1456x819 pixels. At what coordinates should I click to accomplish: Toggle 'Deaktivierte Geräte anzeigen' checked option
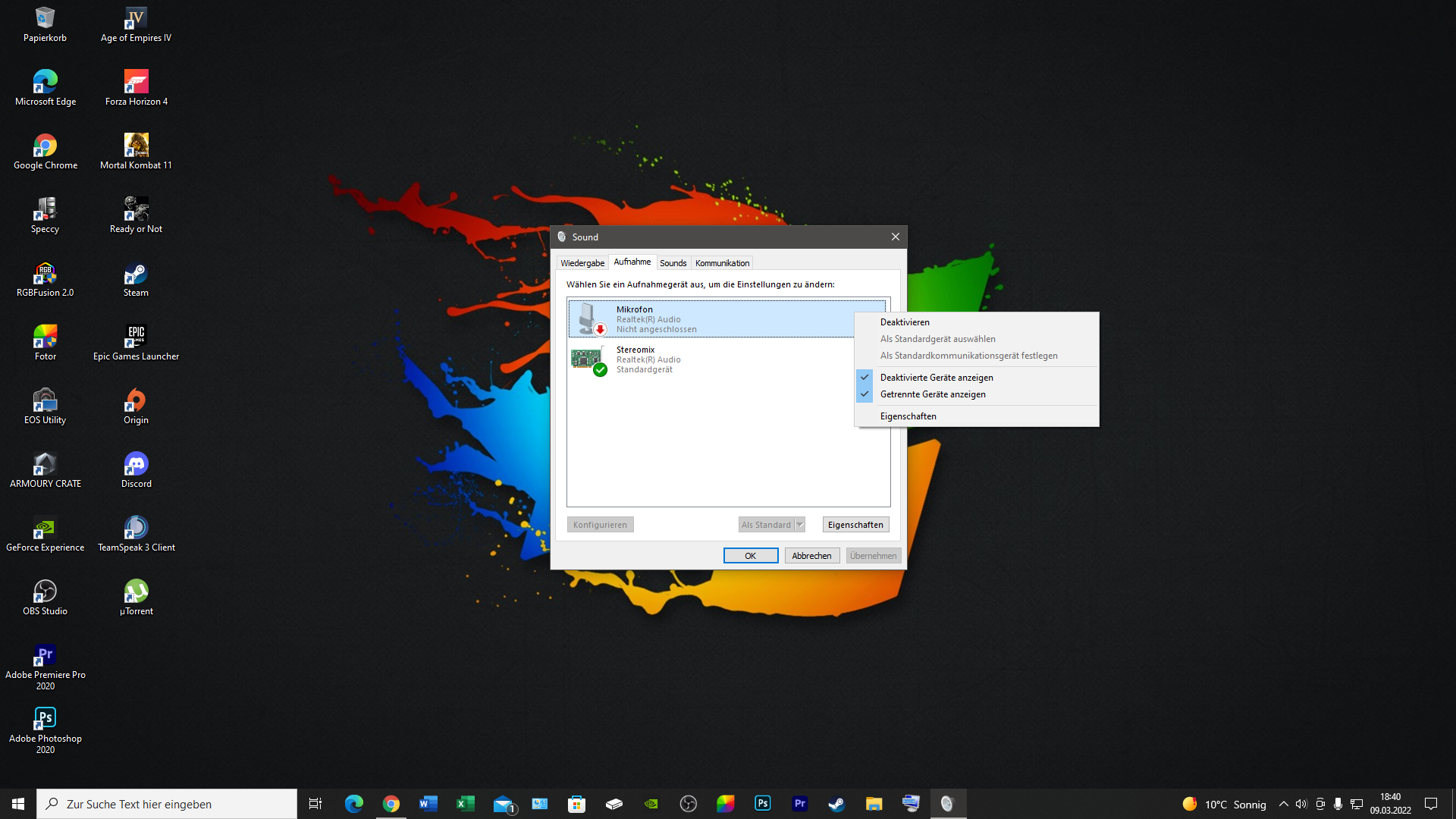pos(936,378)
